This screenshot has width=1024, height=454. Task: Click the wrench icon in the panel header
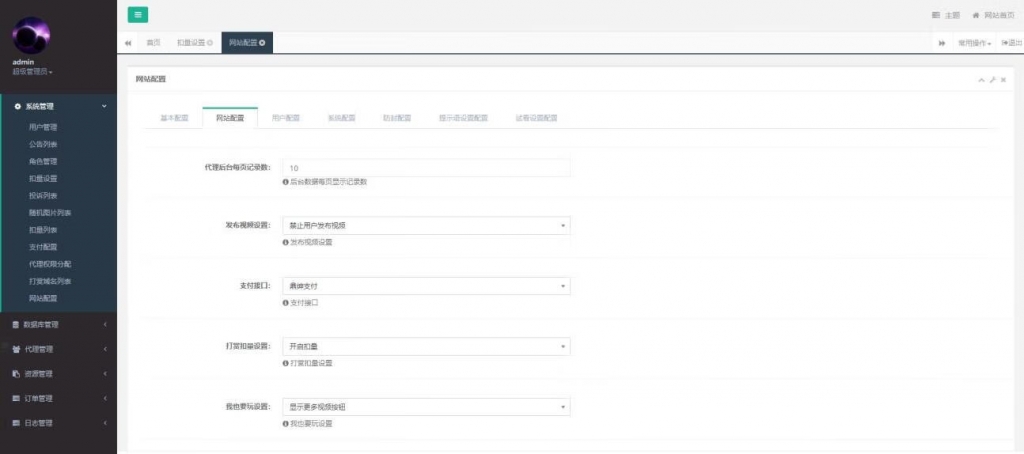992,79
